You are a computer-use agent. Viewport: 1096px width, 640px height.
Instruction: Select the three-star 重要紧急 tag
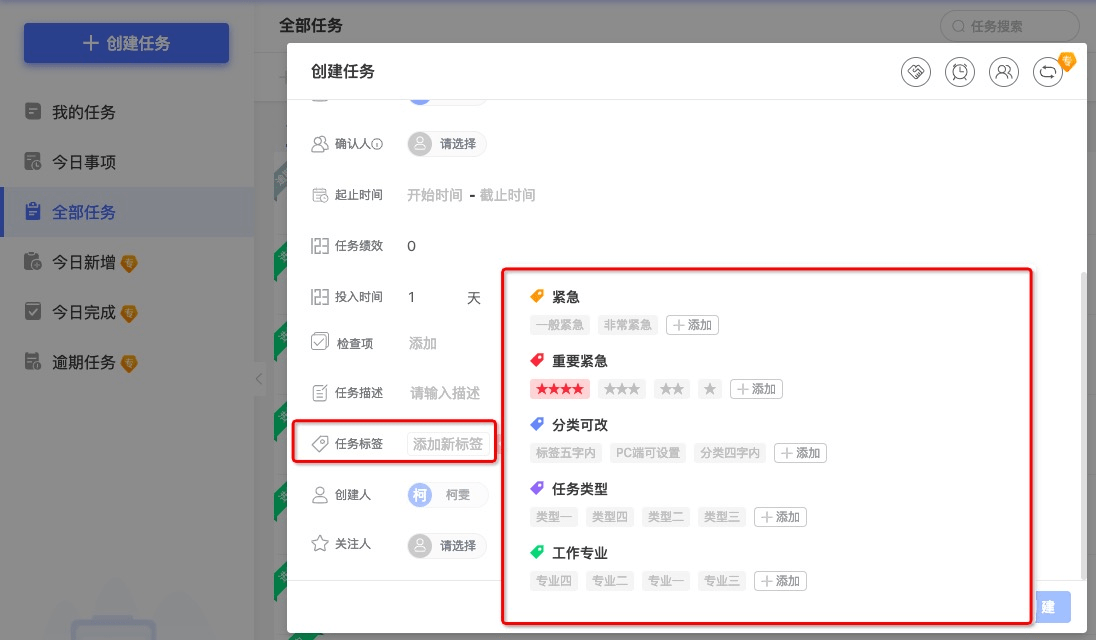pyautogui.click(x=622, y=389)
